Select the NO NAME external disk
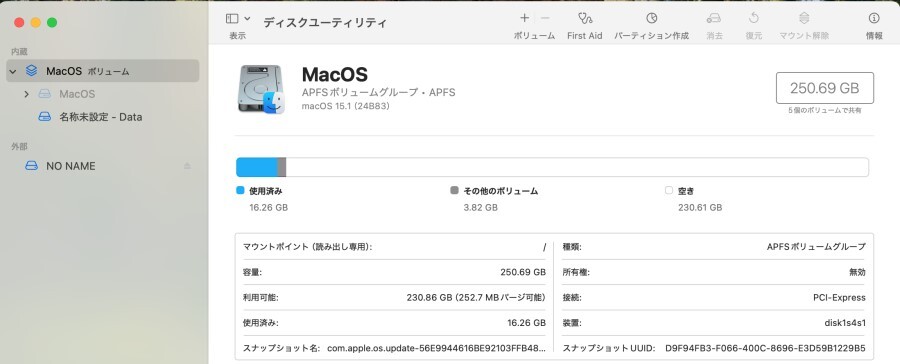This screenshot has width=900, height=364. point(103,166)
